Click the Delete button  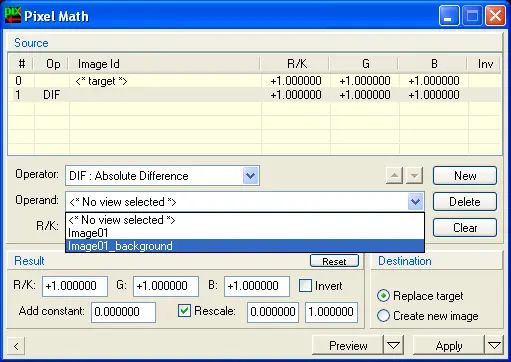(x=465, y=202)
